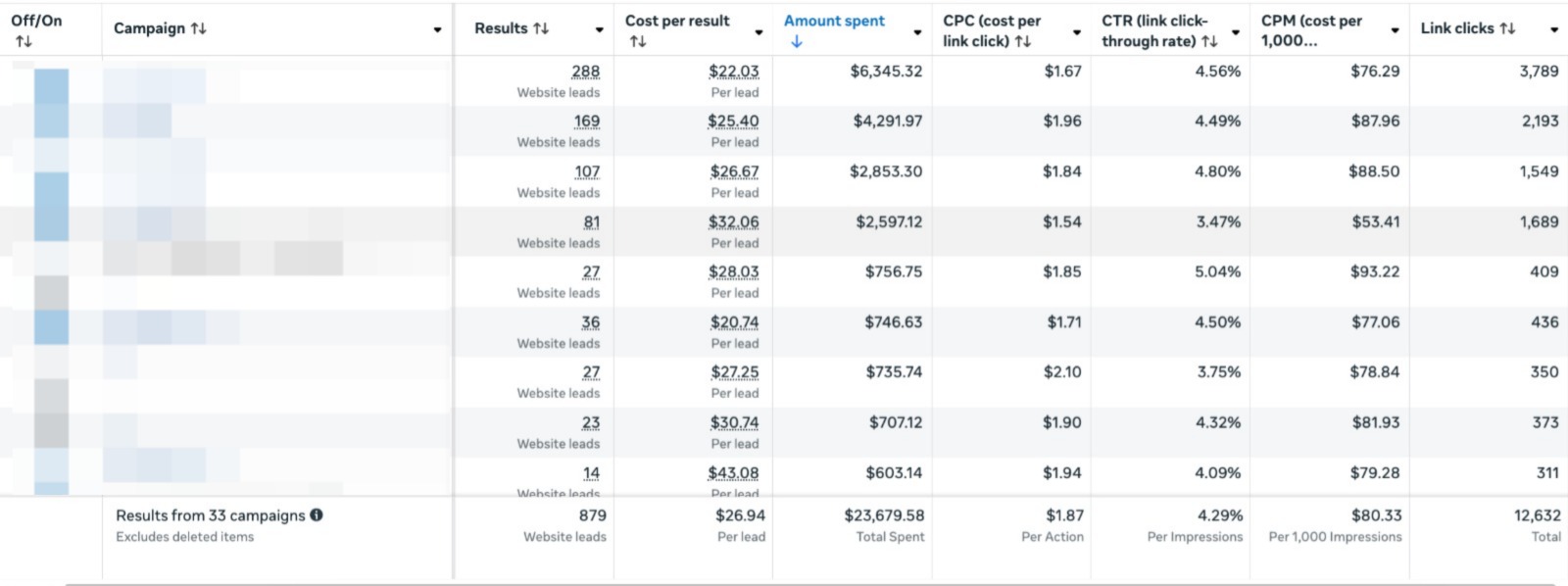
Task: Click the blue descending arrow under Amount spent
Action: tap(796, 41)
